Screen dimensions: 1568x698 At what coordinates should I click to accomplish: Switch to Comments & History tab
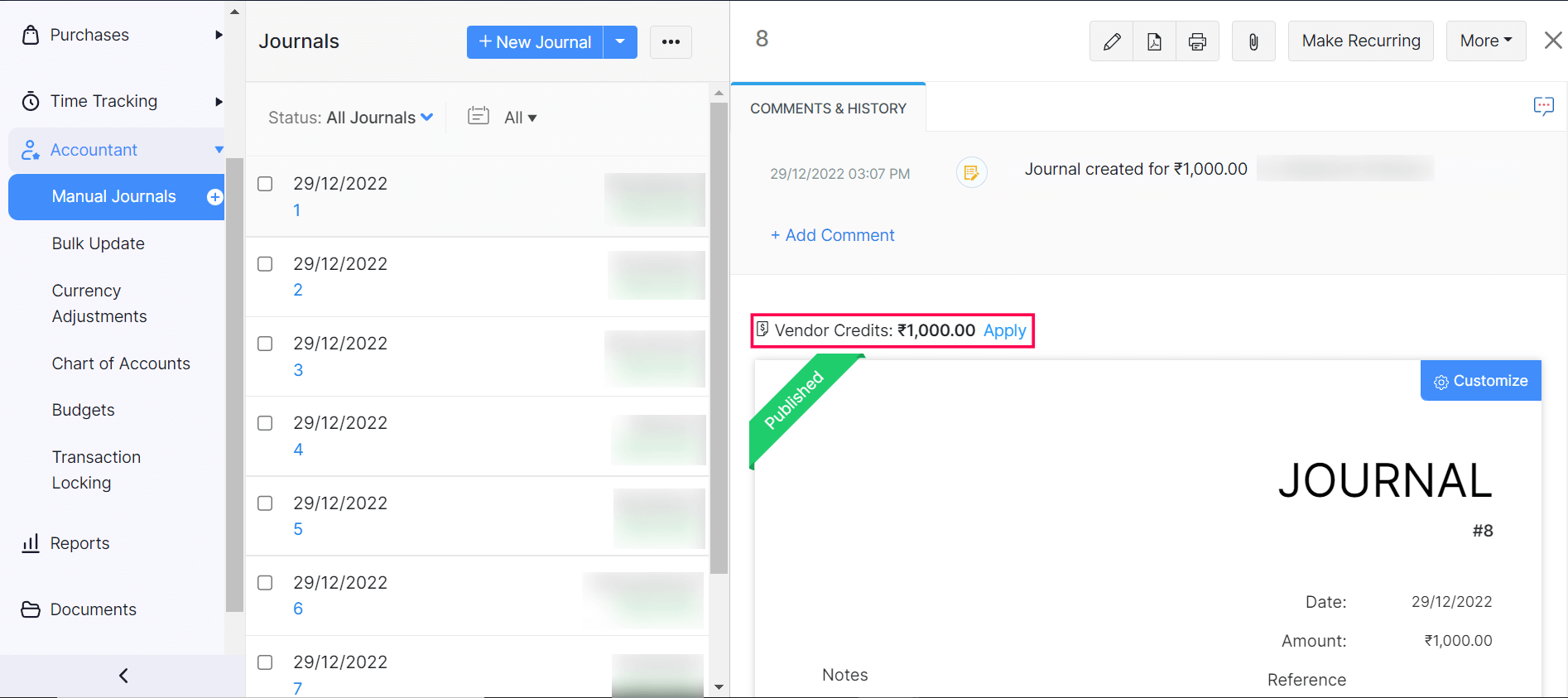click(x=828, y=108)
